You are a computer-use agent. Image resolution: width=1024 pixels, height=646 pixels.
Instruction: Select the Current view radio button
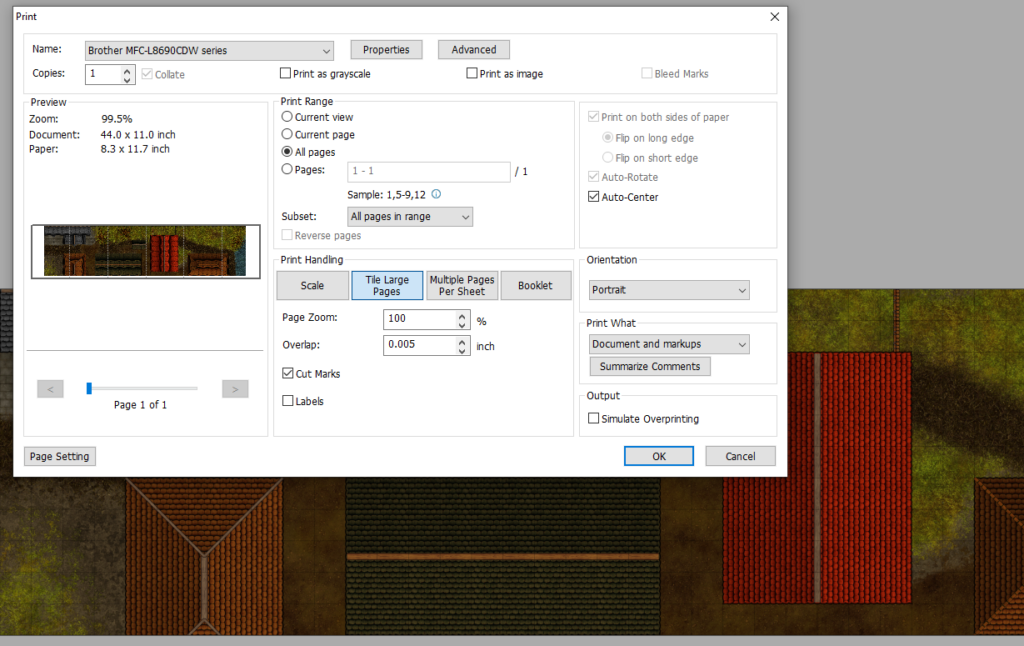[x=287, y=117]
